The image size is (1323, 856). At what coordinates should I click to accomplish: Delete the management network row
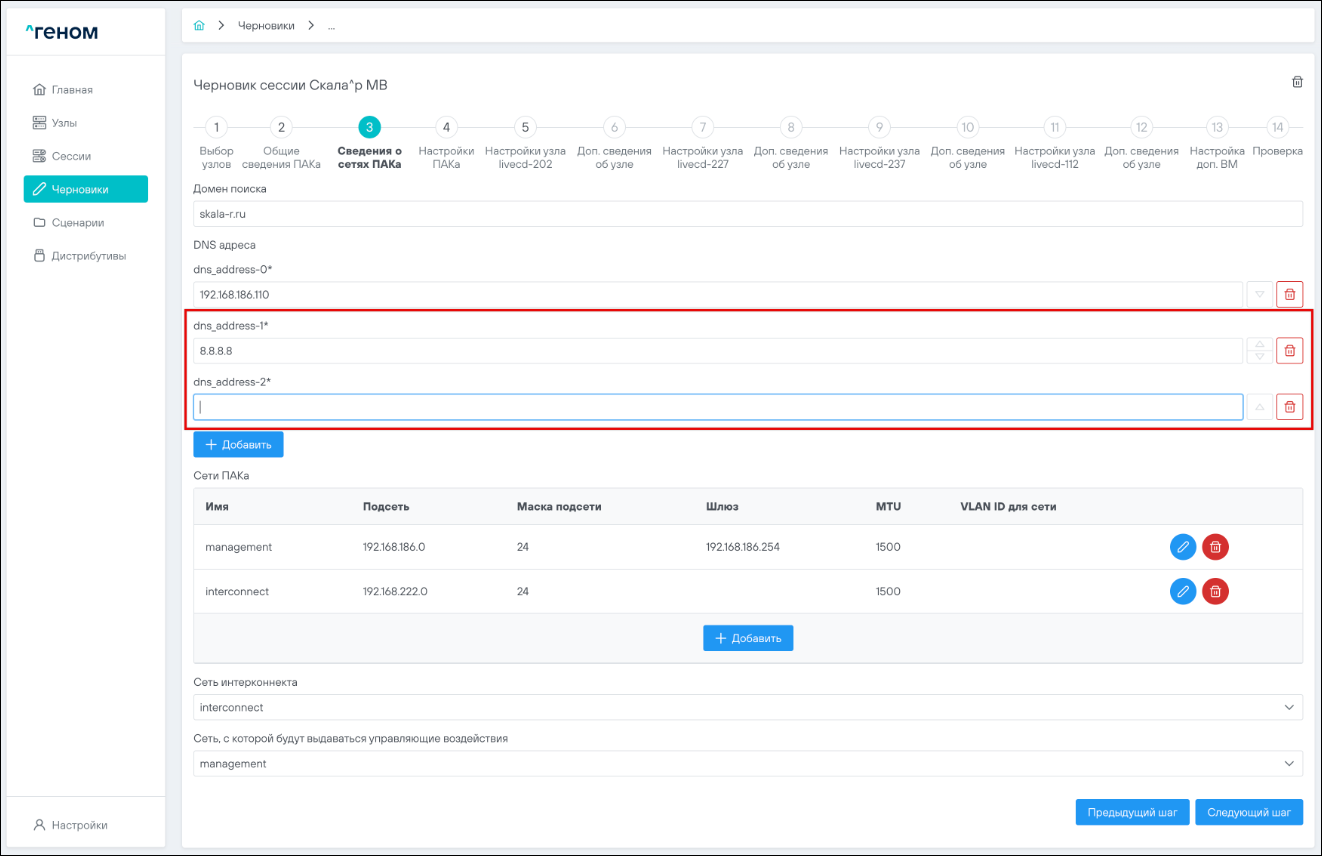pyautogui.click(x=1215, y=547)
